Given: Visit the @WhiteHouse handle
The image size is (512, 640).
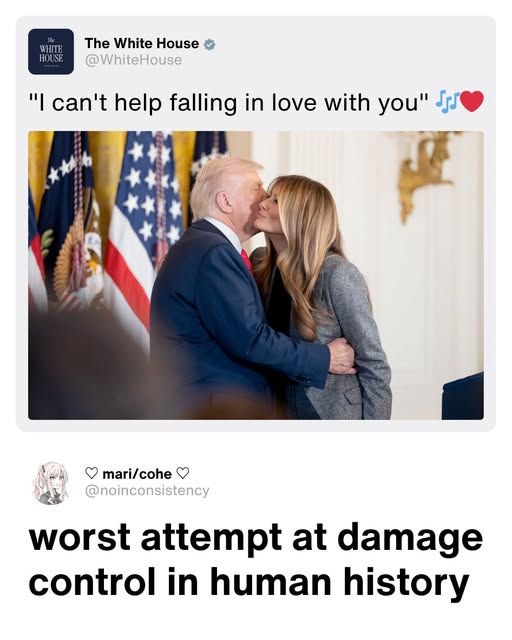Looking at the screenshot, I should pos(133,60).
